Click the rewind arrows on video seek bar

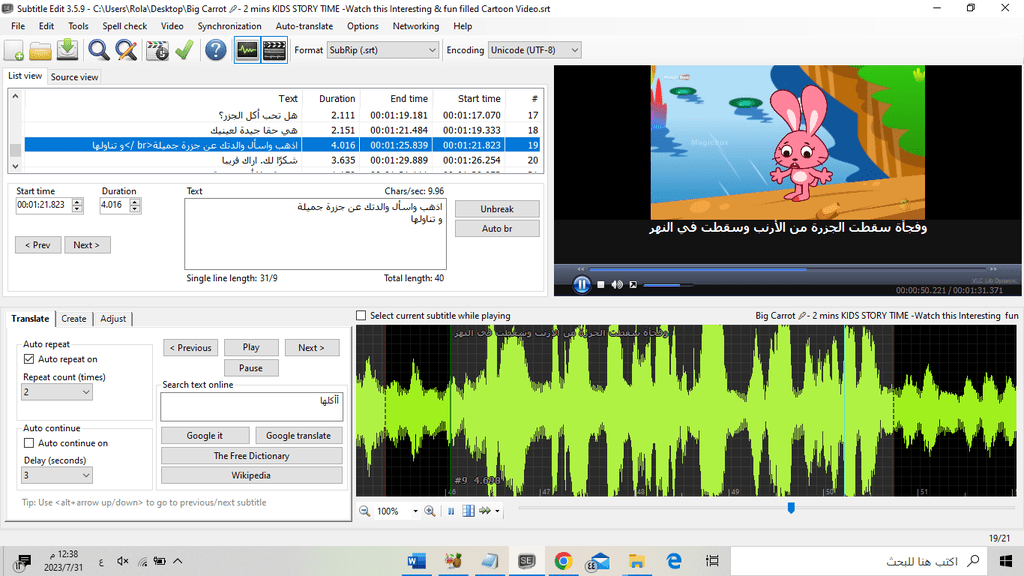point(581,269)
